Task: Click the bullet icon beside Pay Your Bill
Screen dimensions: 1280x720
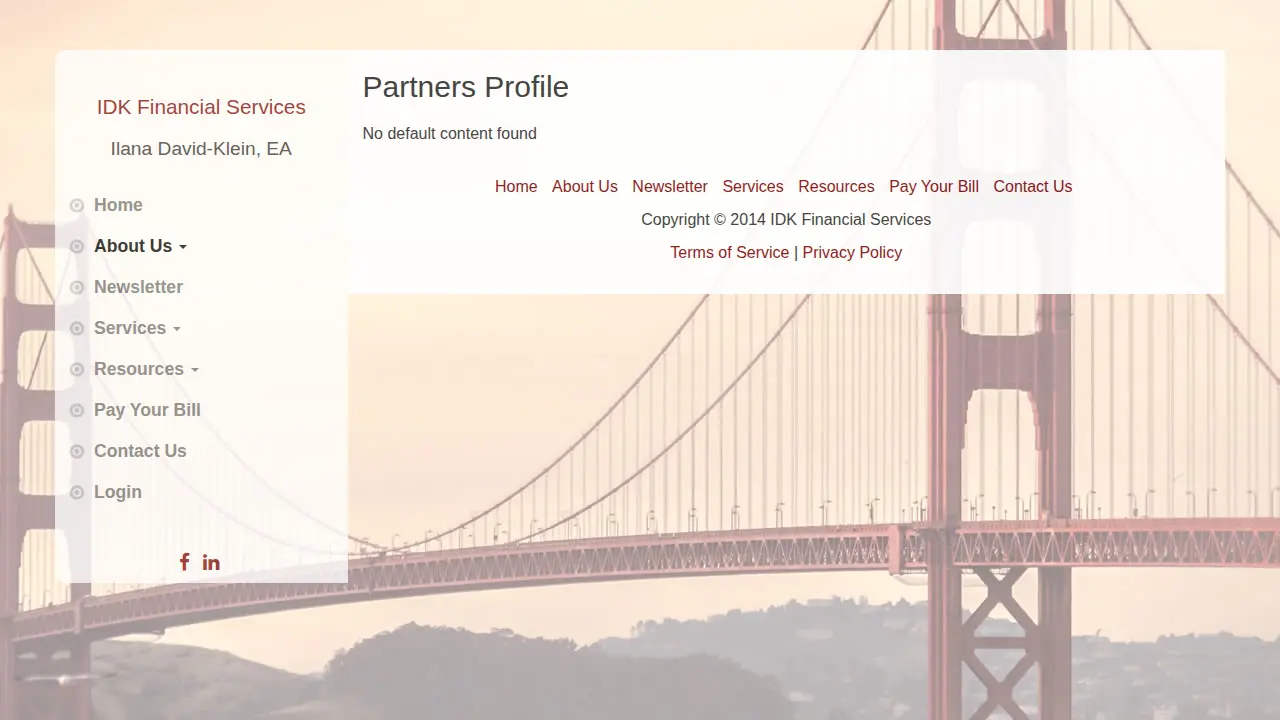Action: [77, 410]
